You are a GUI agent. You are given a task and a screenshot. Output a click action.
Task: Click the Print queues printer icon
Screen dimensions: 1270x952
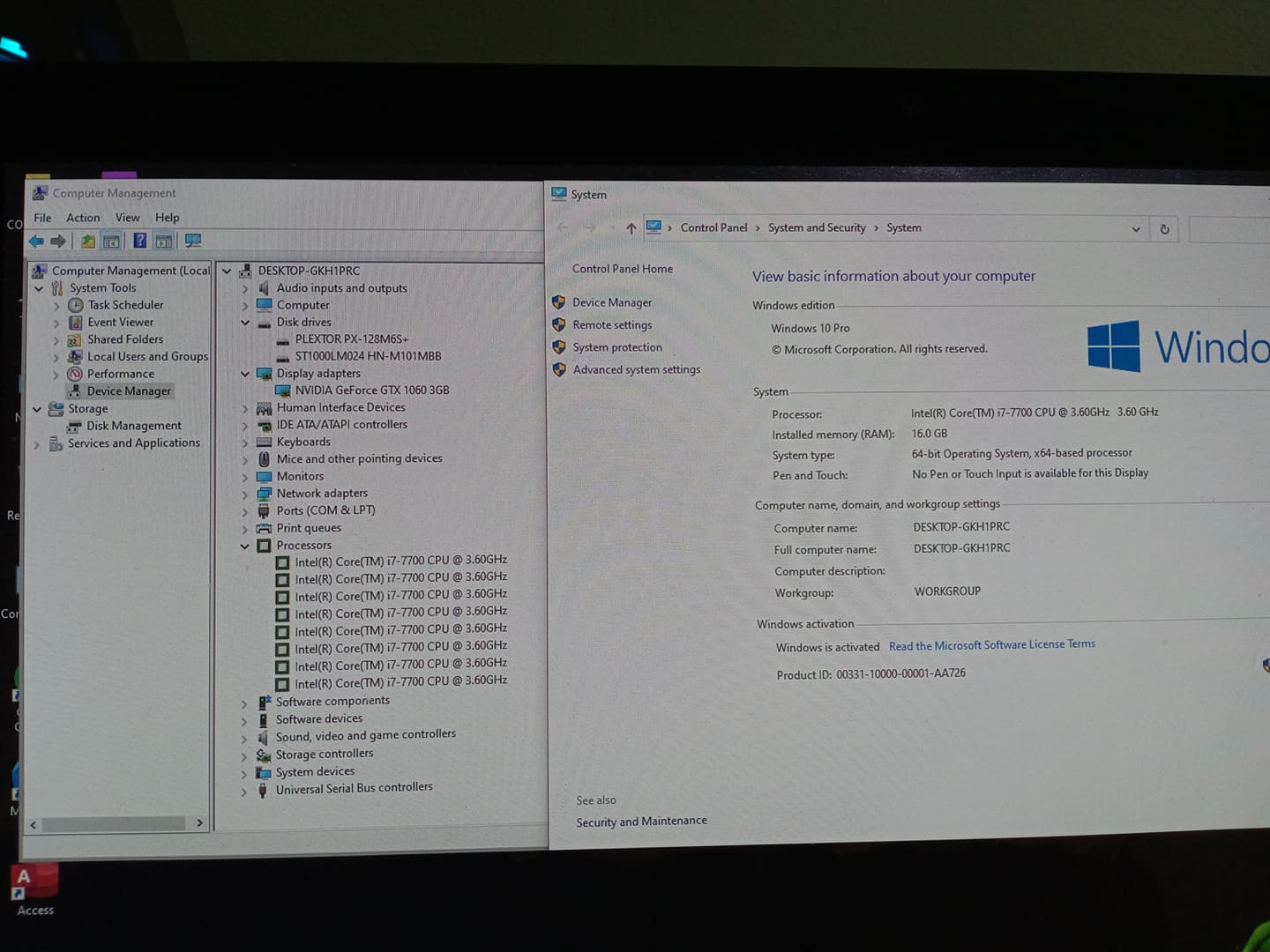(264, 528)
